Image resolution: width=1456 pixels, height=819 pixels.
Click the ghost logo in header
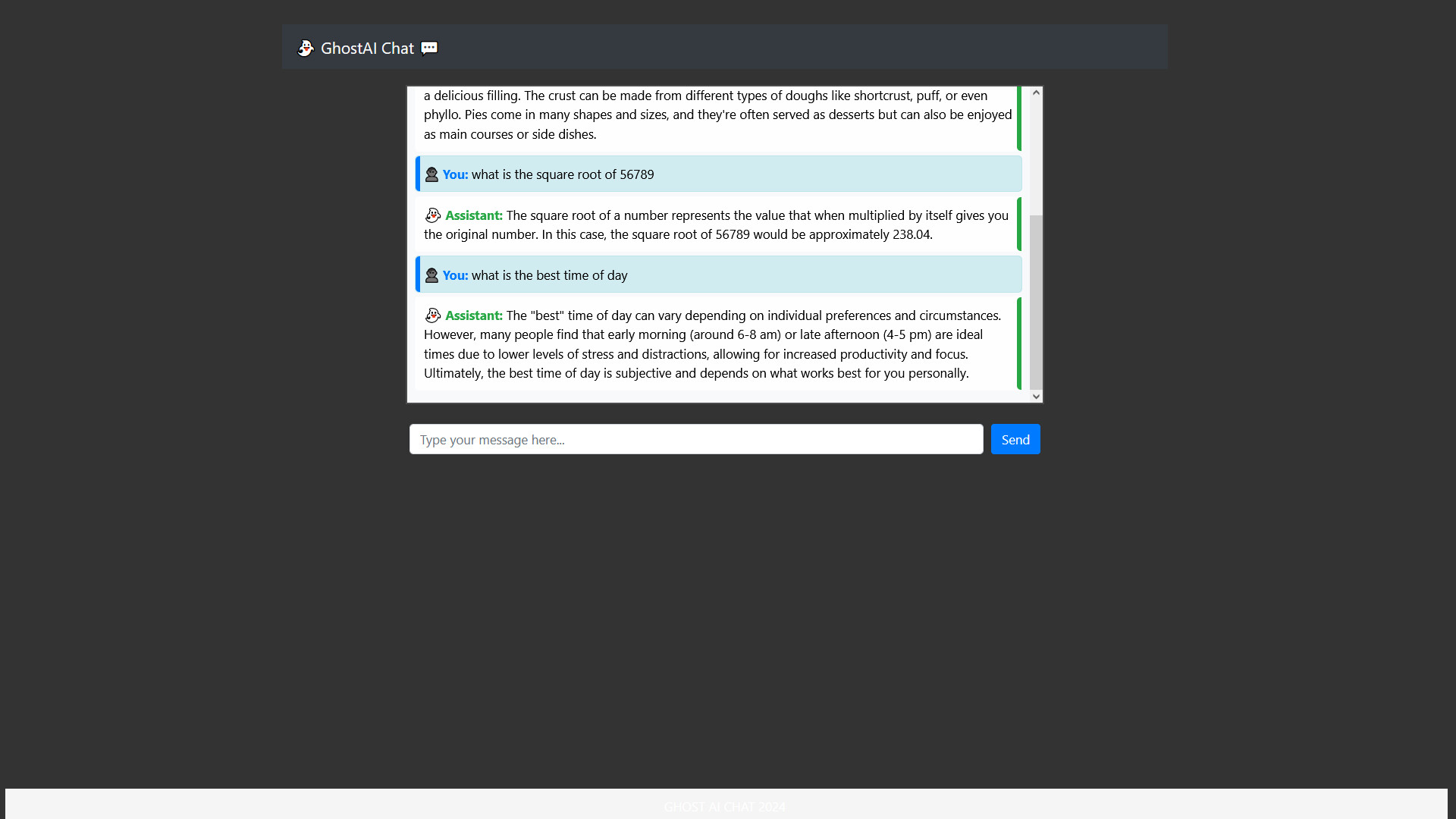click(x=305, y=48)
